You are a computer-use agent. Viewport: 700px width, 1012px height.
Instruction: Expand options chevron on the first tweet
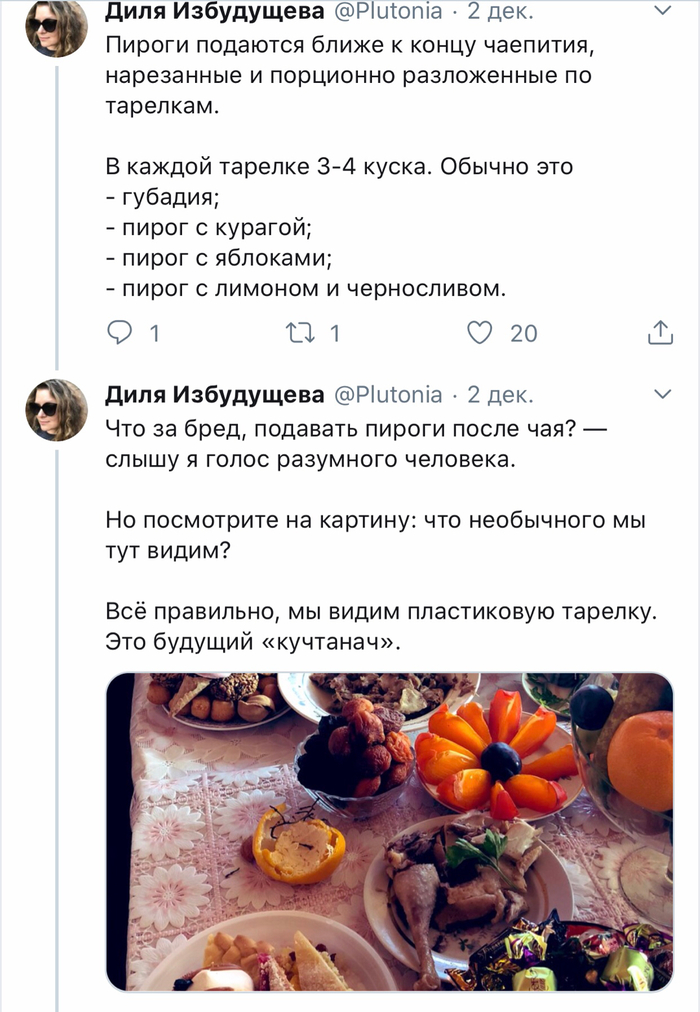point(662,12)
